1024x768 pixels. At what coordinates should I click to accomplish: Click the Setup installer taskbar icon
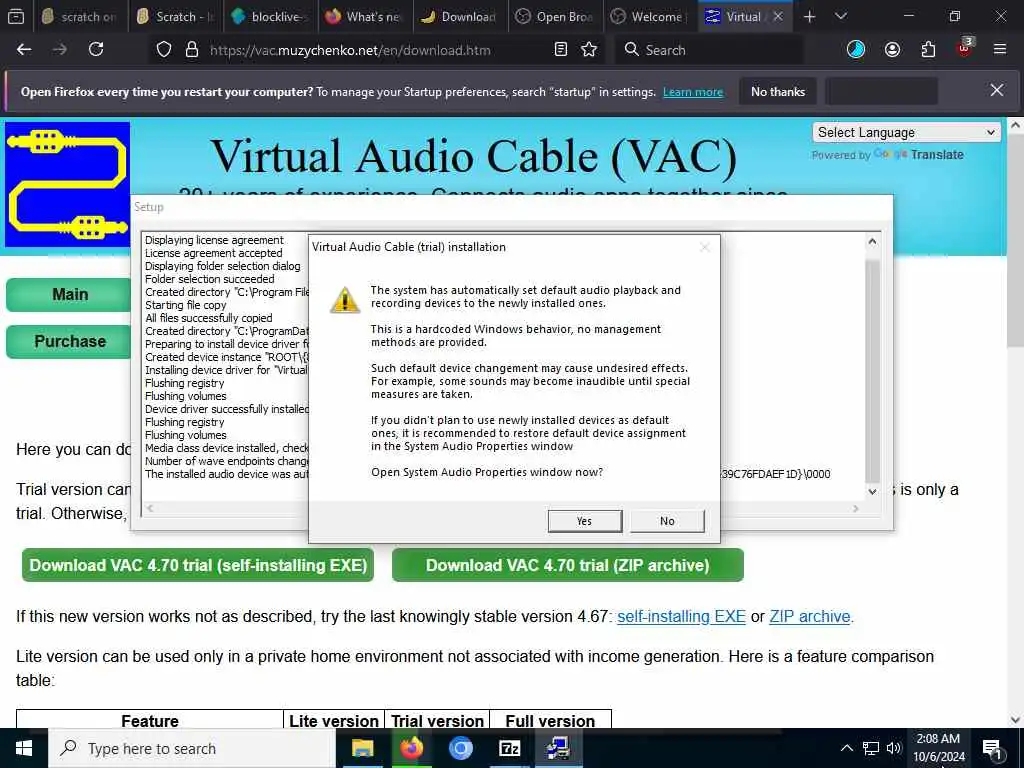pos(558,748)
